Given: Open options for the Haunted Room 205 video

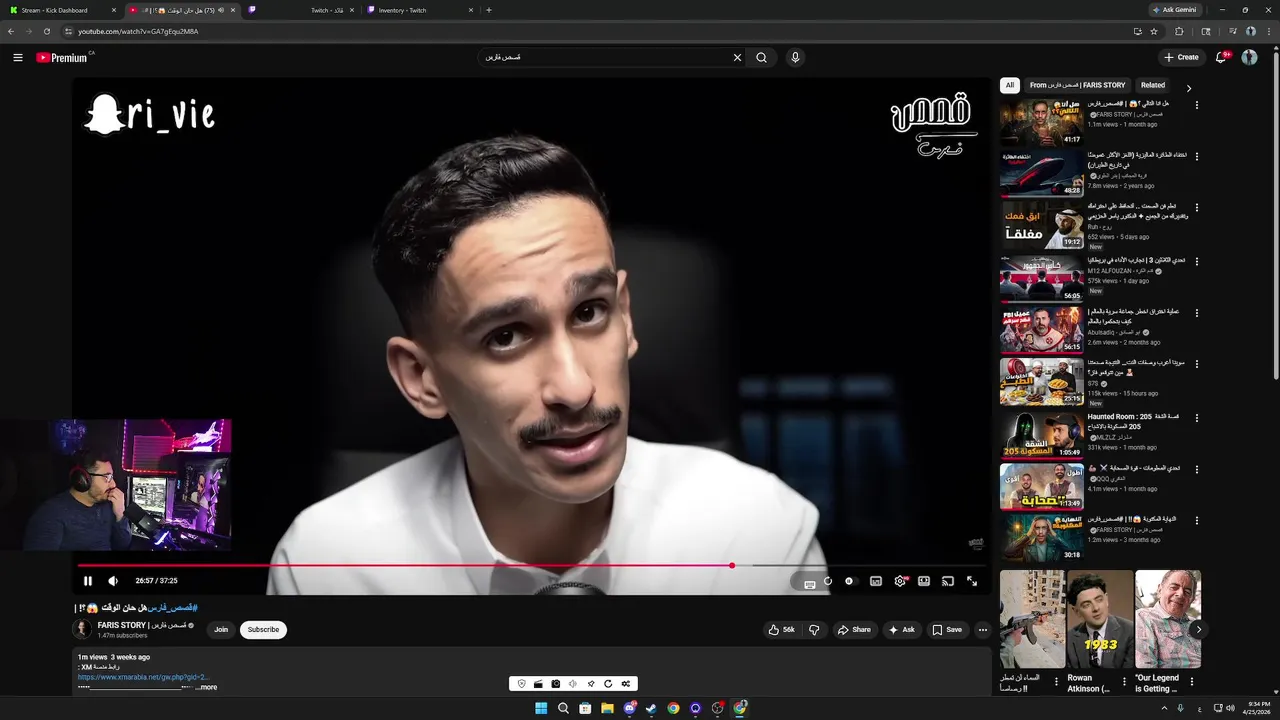Looking at the screenshot, I should [x=1196, y=417].
